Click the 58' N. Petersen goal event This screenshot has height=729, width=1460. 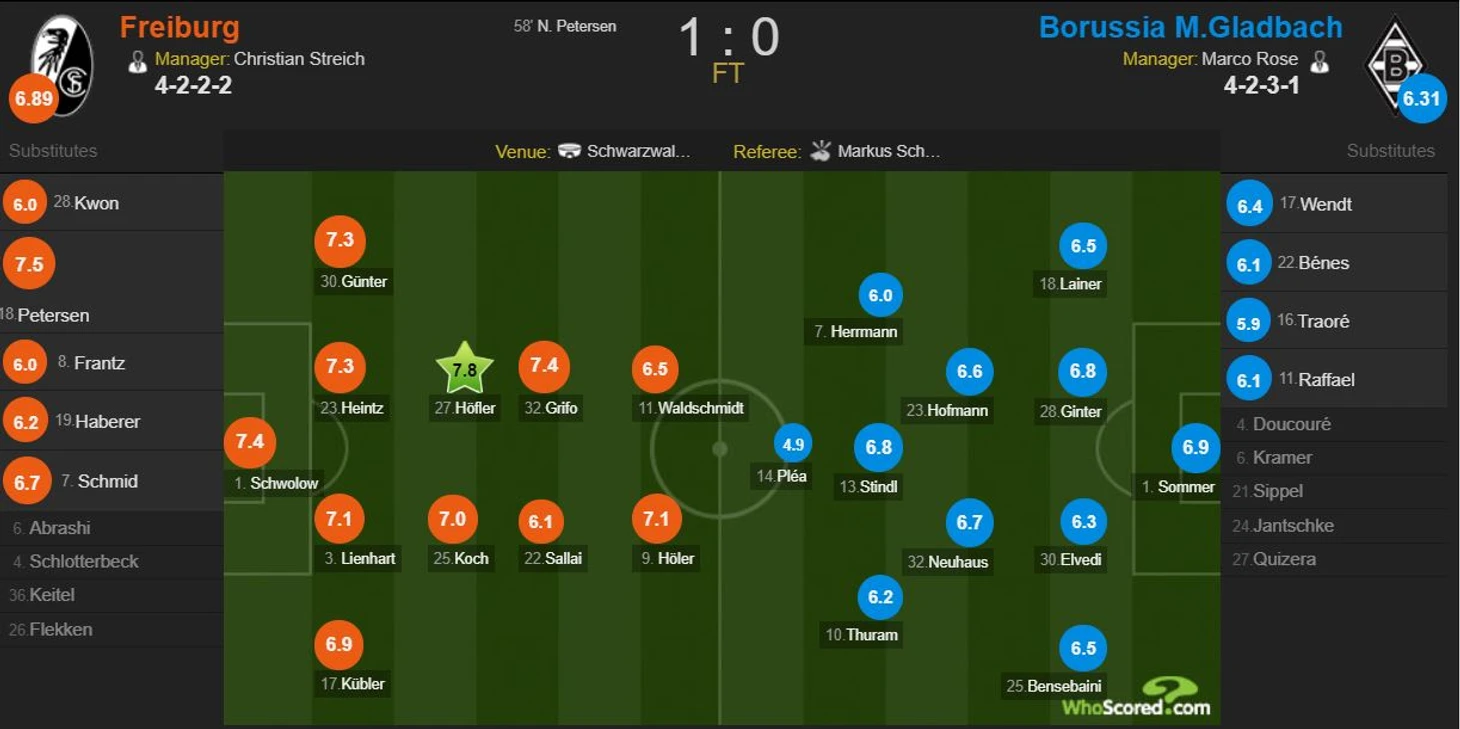pyautogui.click(x=565, y=26)
